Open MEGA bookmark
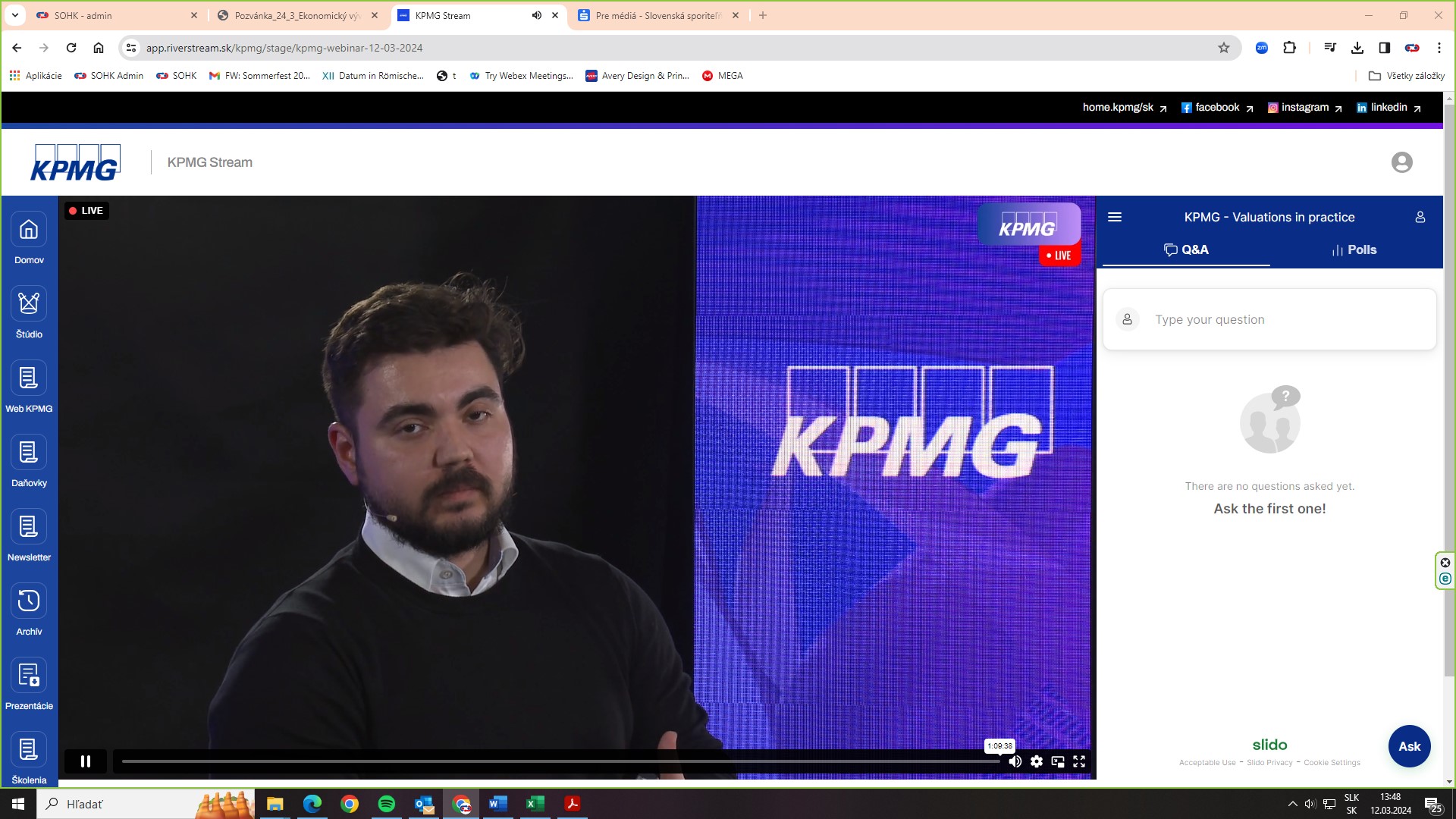 click(723, 76)
